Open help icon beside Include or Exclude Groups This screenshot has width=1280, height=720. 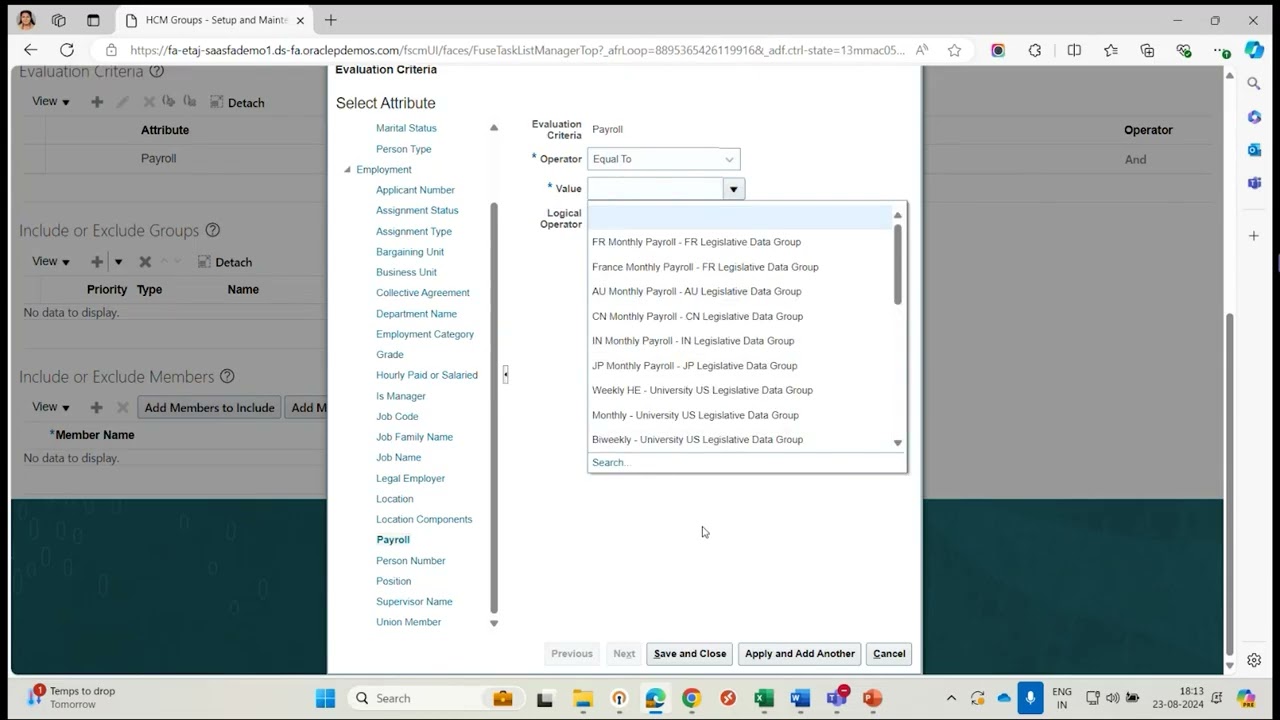[x=212, y=230]
